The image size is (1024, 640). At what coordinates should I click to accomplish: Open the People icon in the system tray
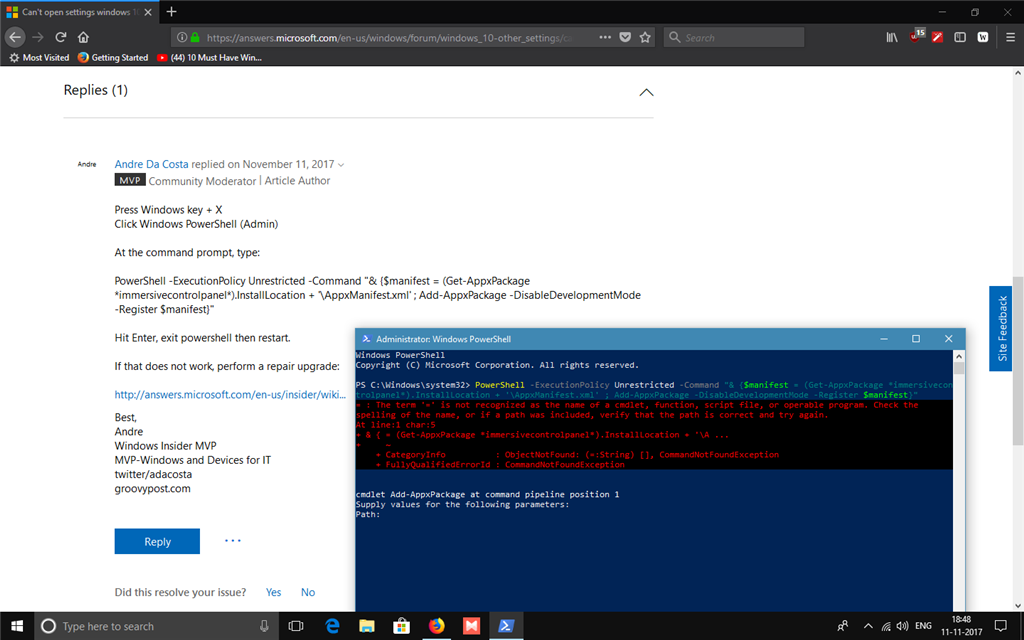tap(843, 626)
